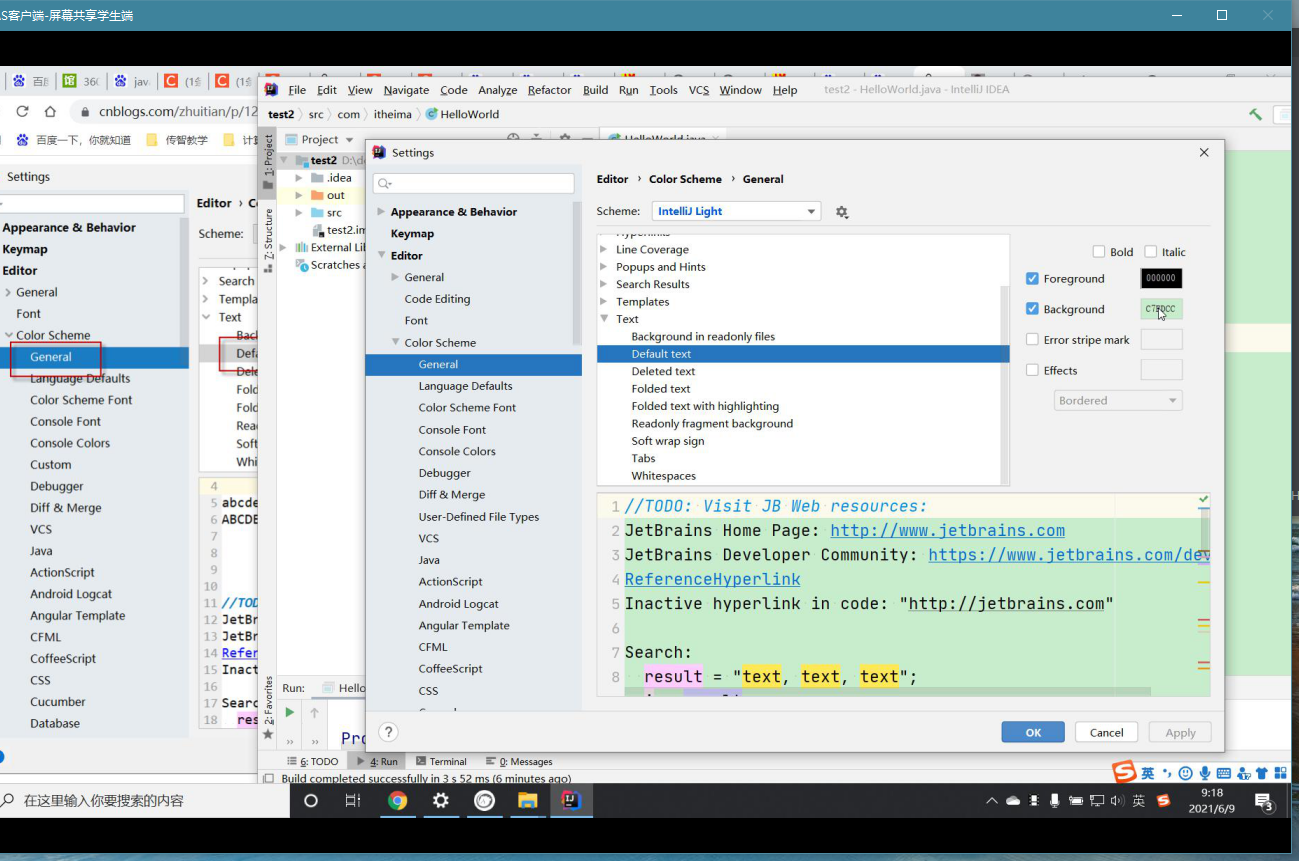Screen dimensions: 1299x861
Task: Reload the browser page
Action: pos(22,112)
